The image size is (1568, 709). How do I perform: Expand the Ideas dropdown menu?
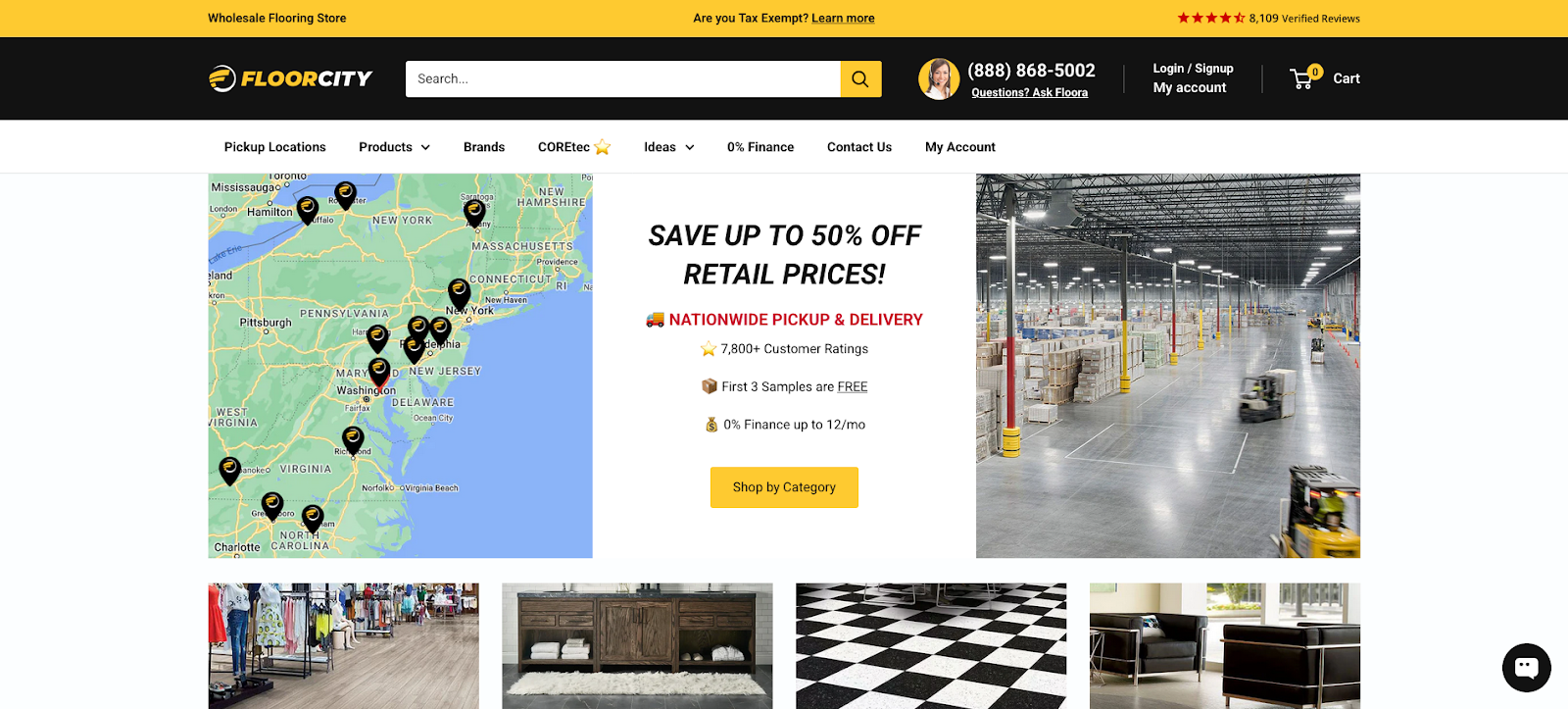tap(669, 147)
